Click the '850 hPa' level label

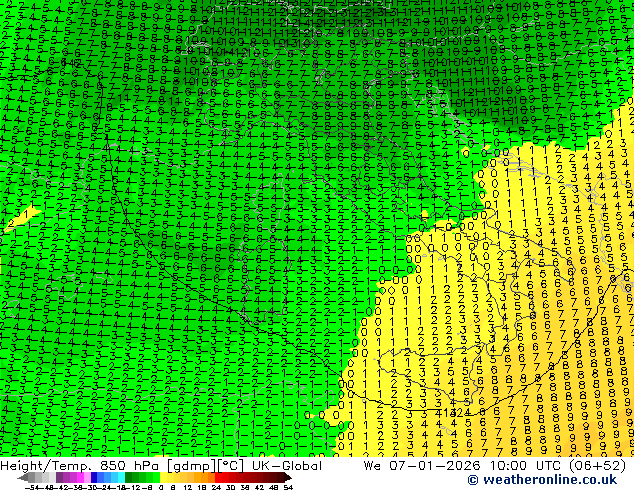click(x=131, y=466)
